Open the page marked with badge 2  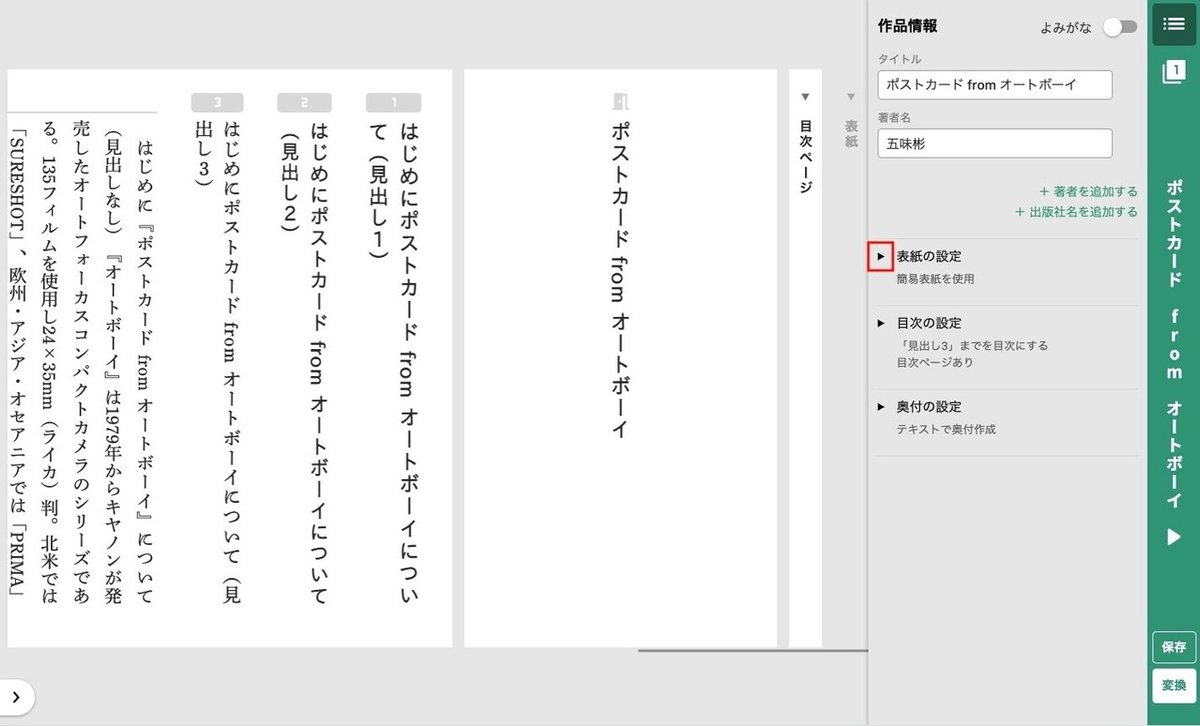point(303,101)
